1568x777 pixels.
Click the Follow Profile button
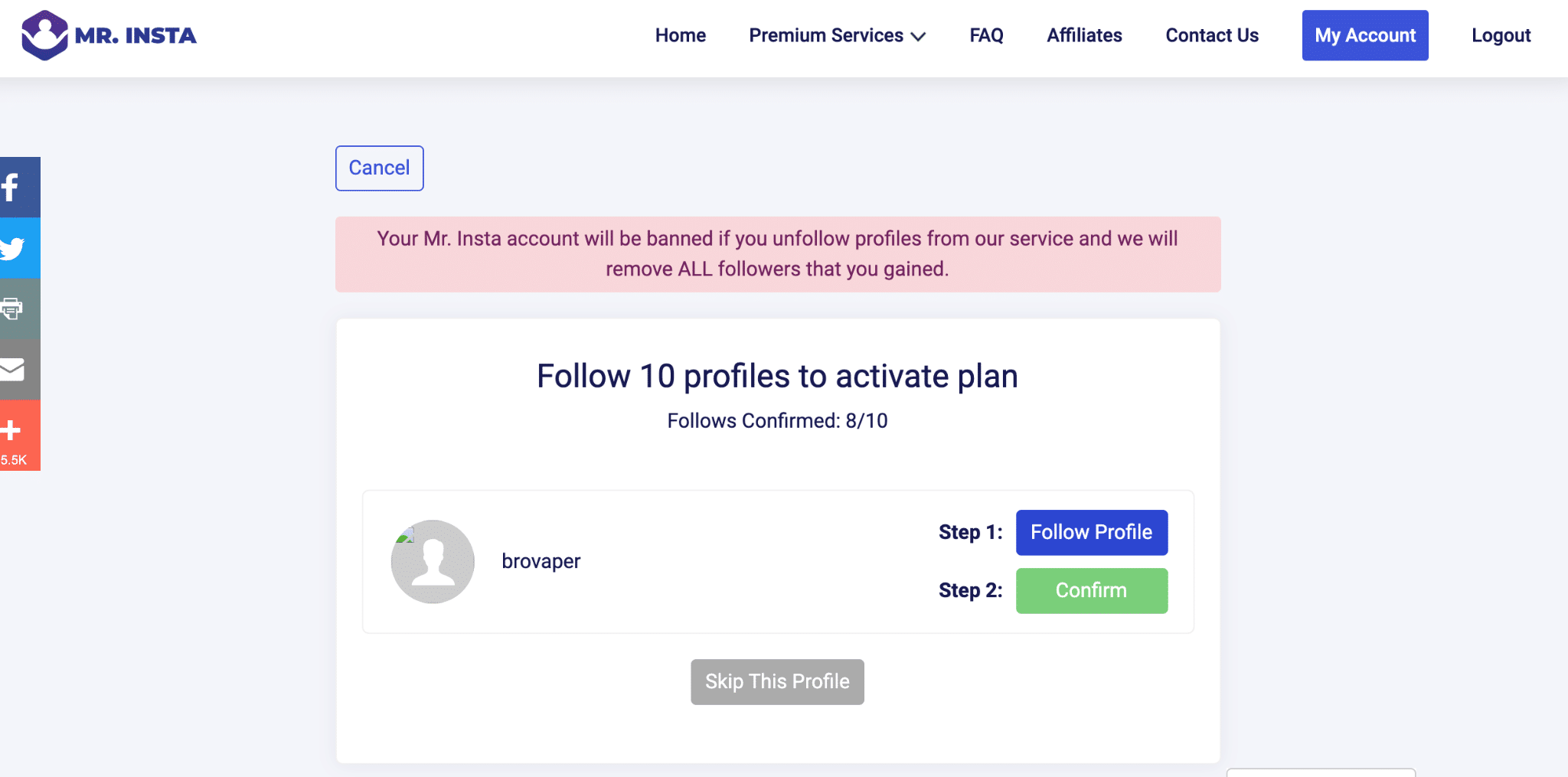1092,532
